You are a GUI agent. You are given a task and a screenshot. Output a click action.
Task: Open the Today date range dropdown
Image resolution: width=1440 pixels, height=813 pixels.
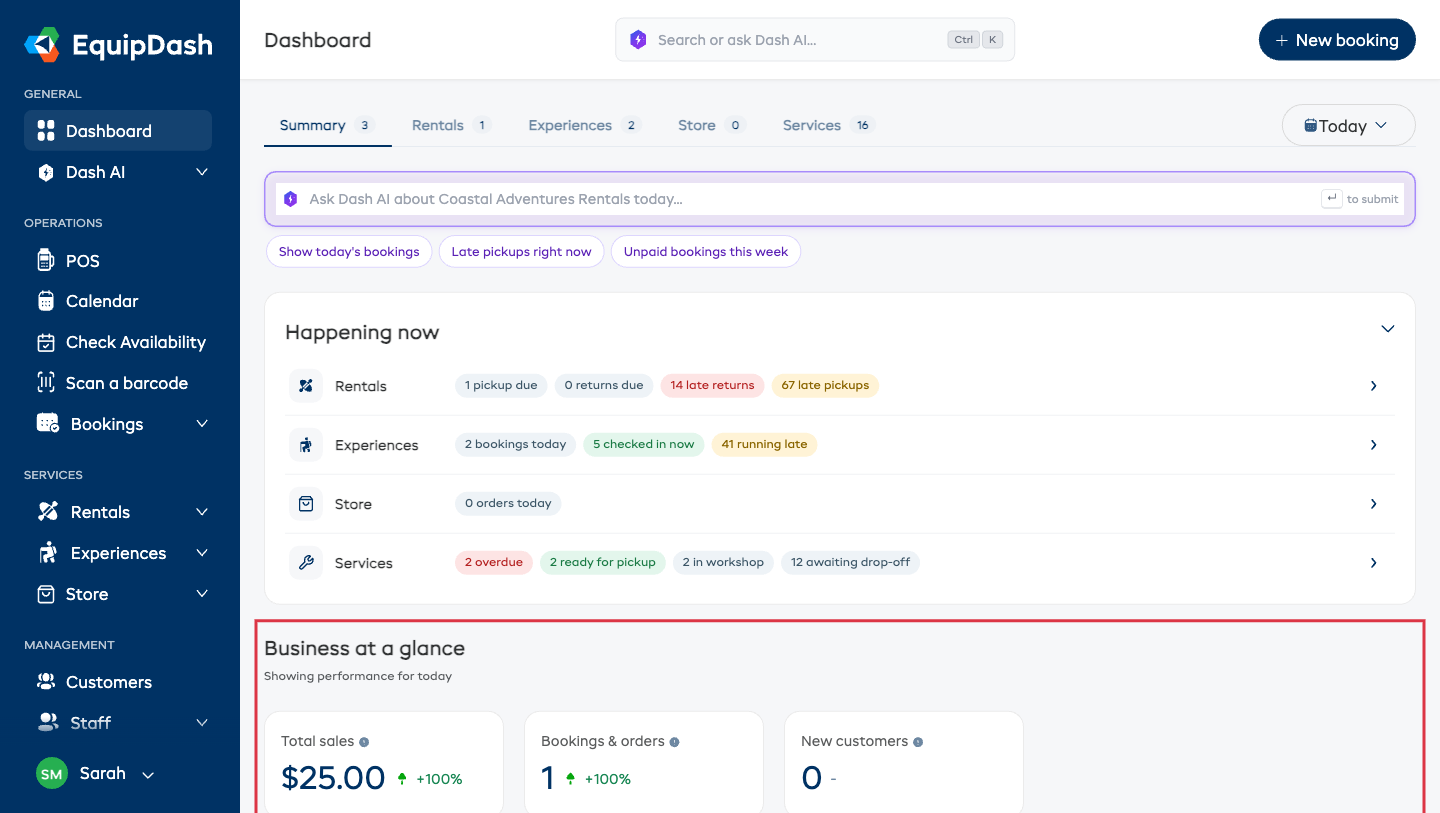[x=1348, y=125]
